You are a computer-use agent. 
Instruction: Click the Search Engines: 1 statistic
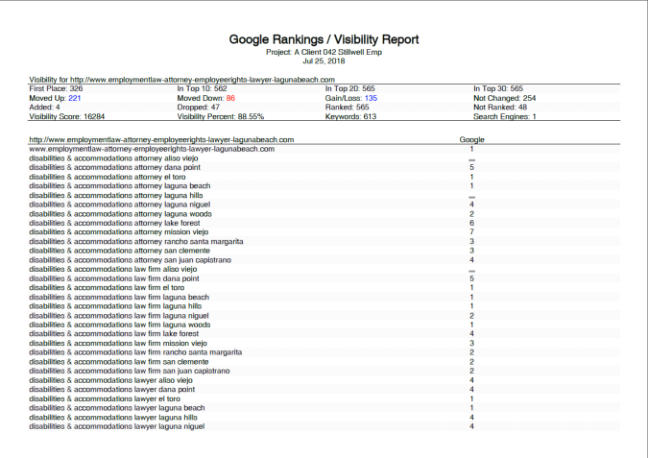tap(507, 116)
